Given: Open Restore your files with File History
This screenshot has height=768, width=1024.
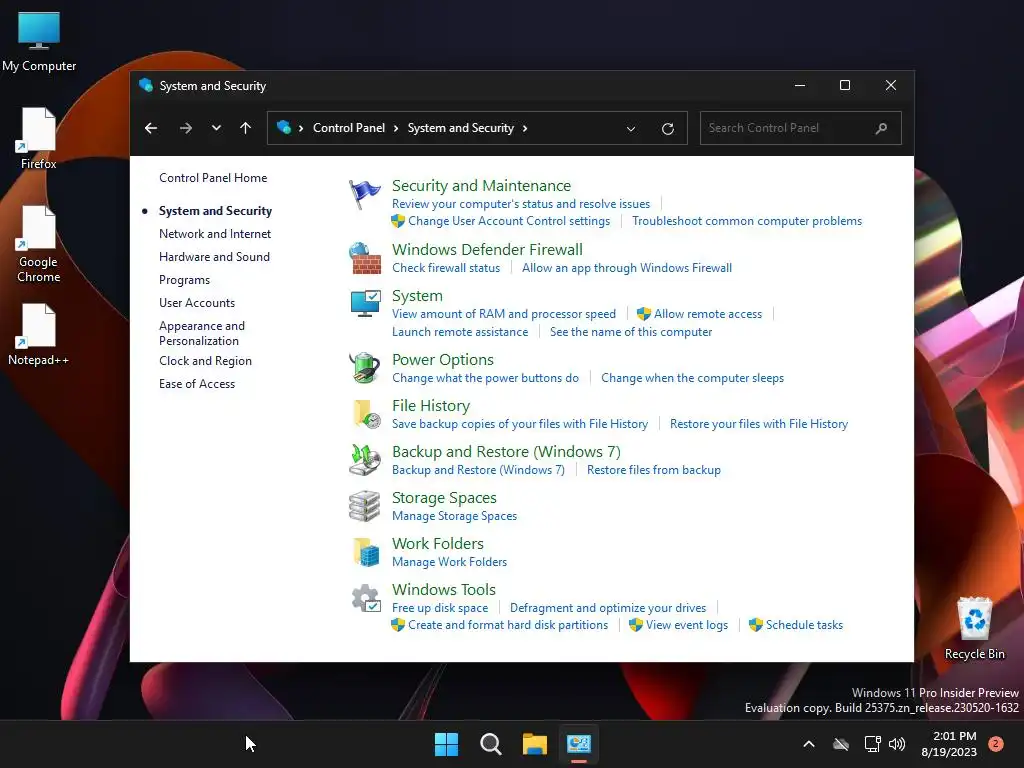Looking at the screenshot, I should (758, 424).
